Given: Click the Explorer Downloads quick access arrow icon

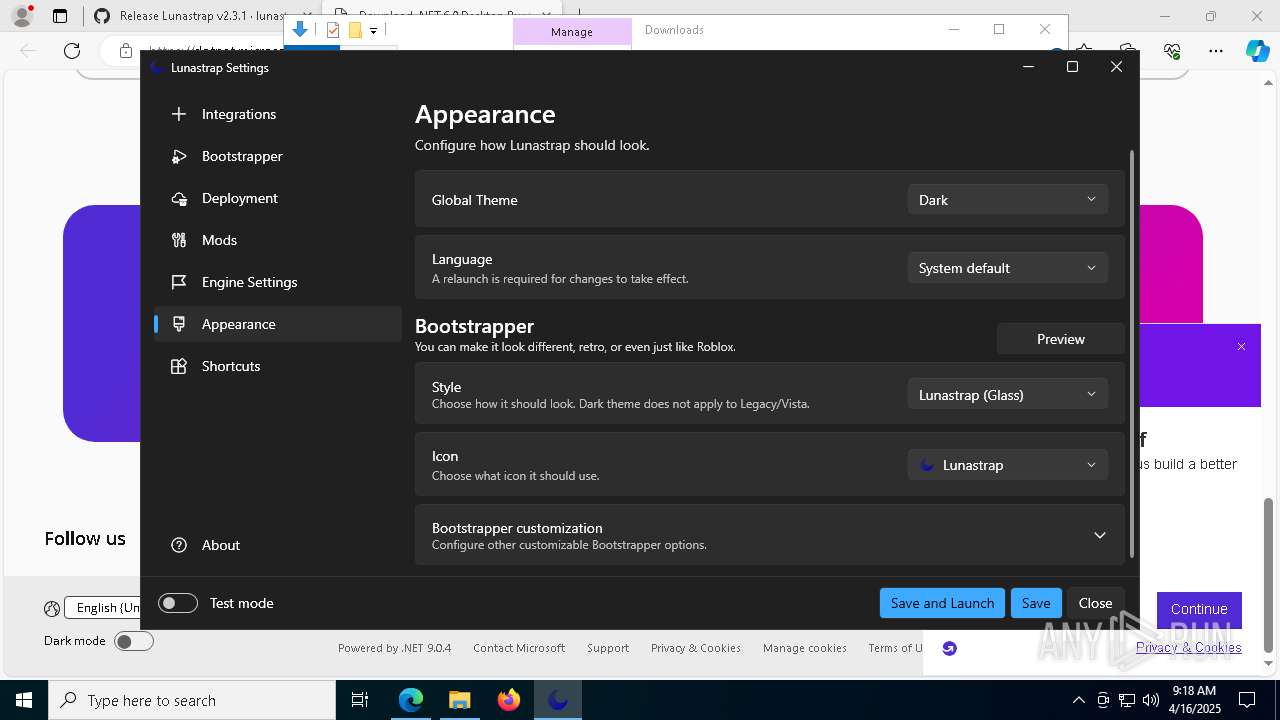Looking at the screenshot, I should (300, 30).
